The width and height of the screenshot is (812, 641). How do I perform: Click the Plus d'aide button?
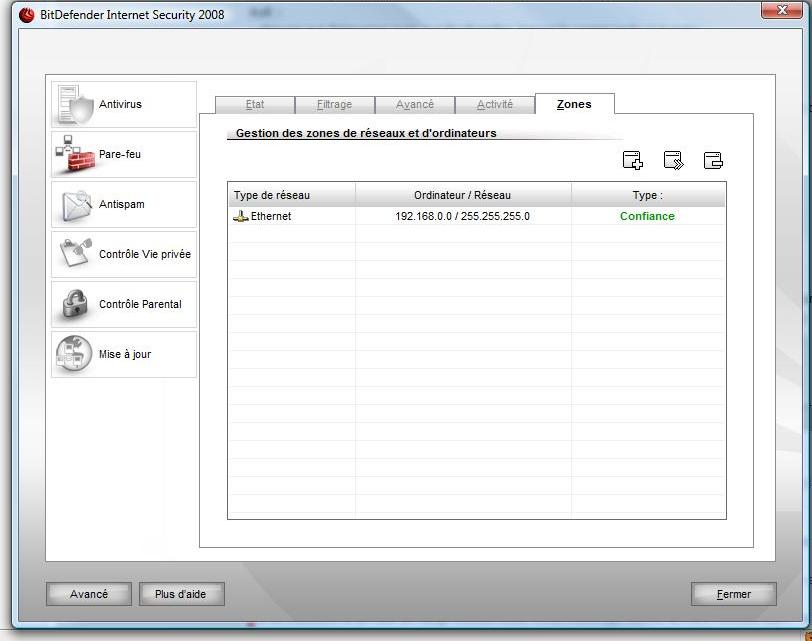(x=181, y=594)
